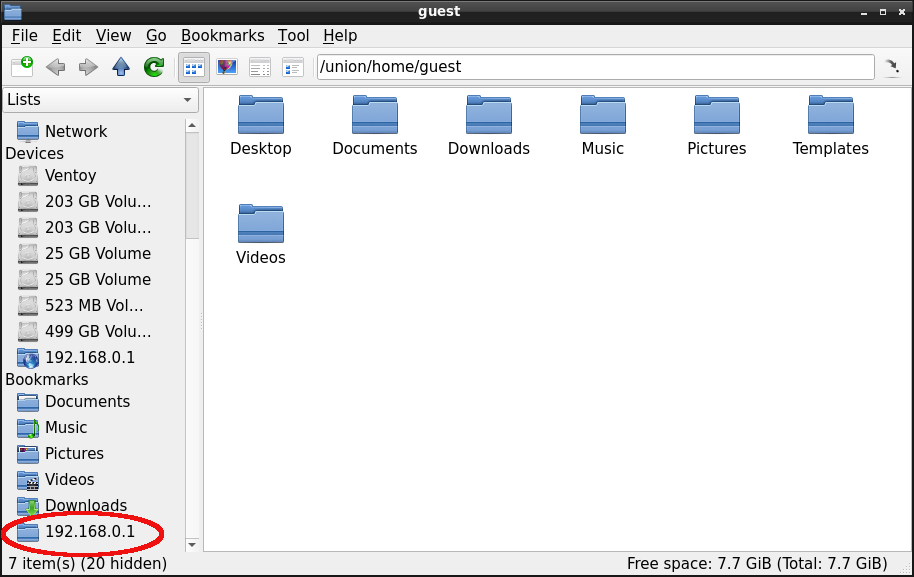Click the "Devices" section heading in the sidebar
Viewport: 914px width, 577px height.
pyautogui.click(x=34, y=154)
